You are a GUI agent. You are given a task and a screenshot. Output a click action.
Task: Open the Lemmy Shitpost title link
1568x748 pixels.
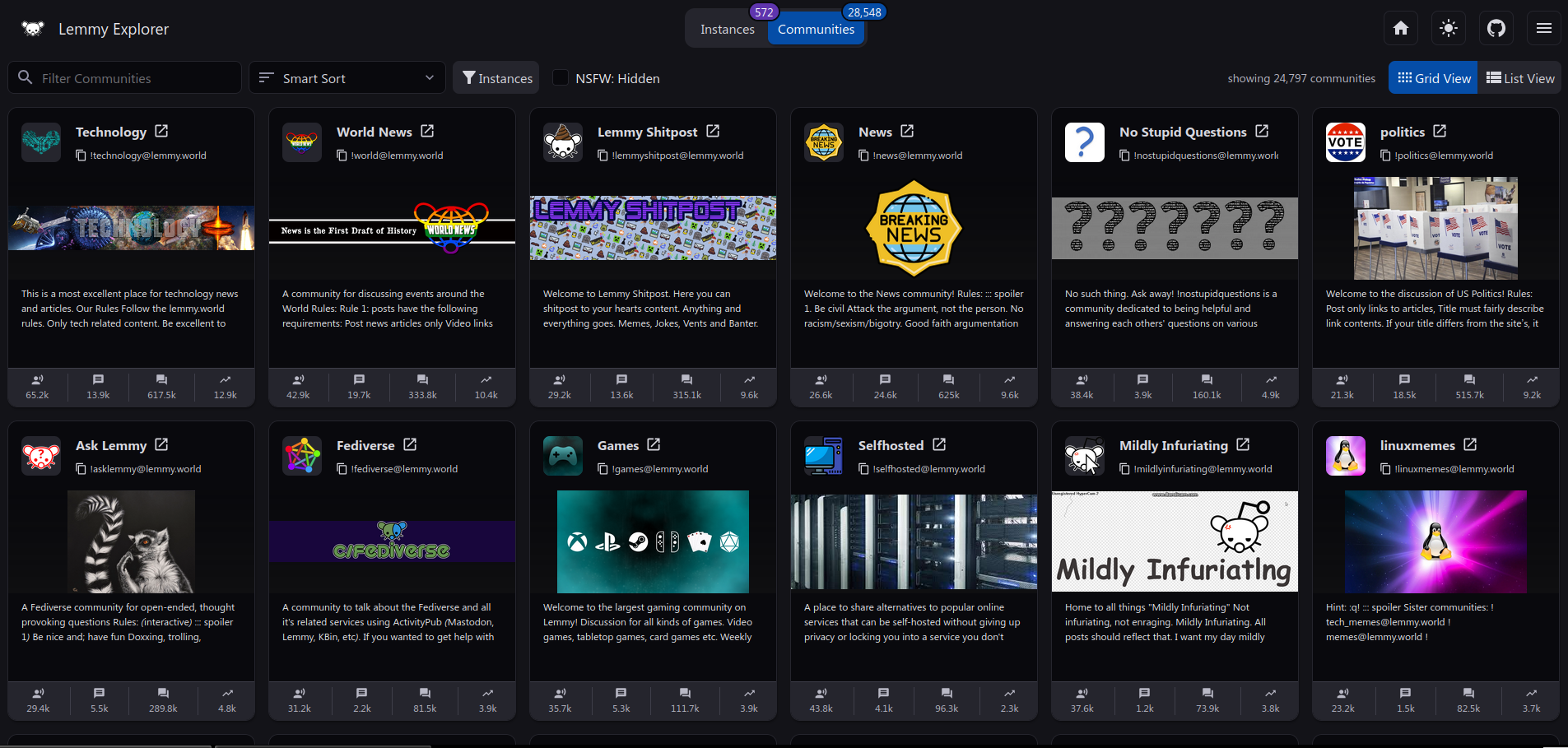(x=647, y=132)
